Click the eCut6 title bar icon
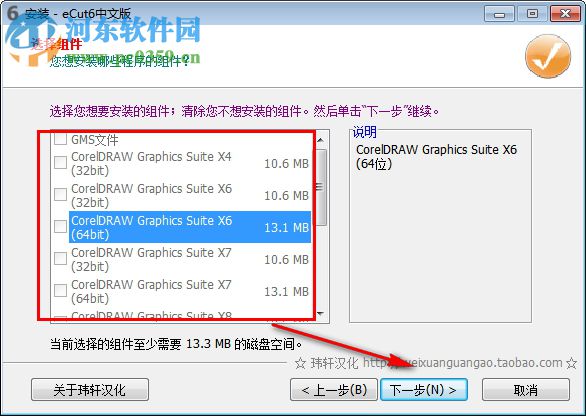Image resolution: width=586 pixels, height=416 pixels. pos(12,13)
